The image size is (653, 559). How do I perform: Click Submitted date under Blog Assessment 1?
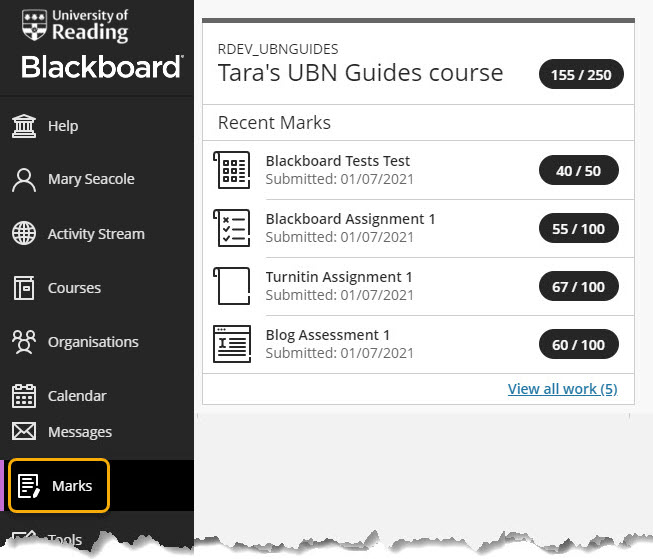click(339, 353)
